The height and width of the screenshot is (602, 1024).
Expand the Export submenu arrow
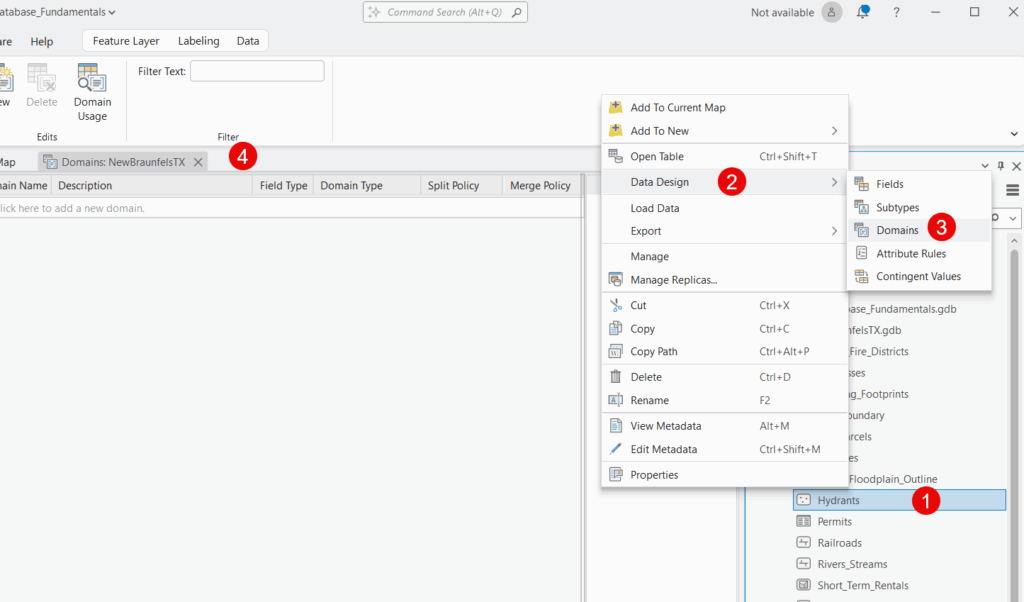pos(834,231)
